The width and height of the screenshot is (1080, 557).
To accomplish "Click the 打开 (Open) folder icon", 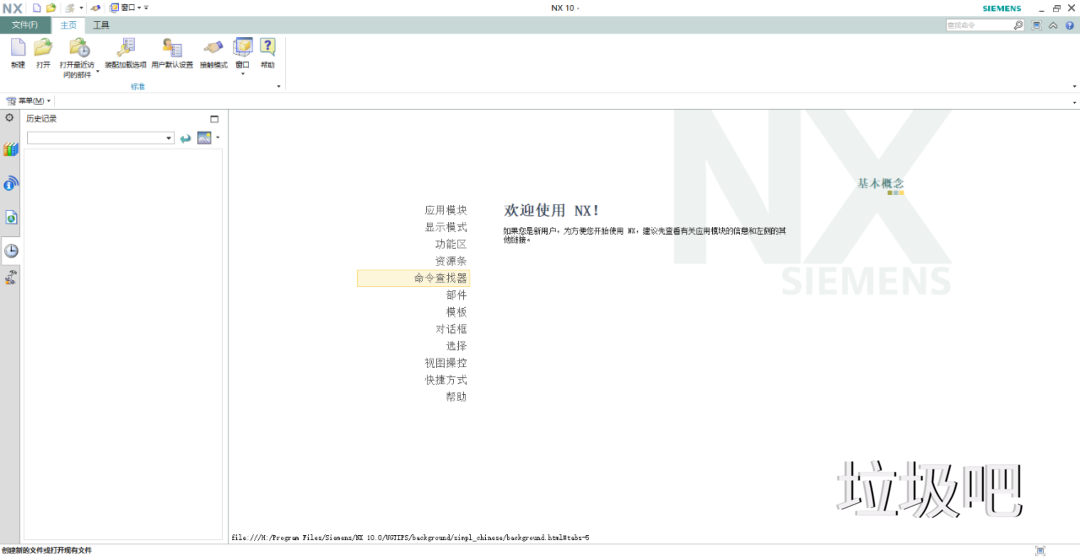I will point(43,48).
